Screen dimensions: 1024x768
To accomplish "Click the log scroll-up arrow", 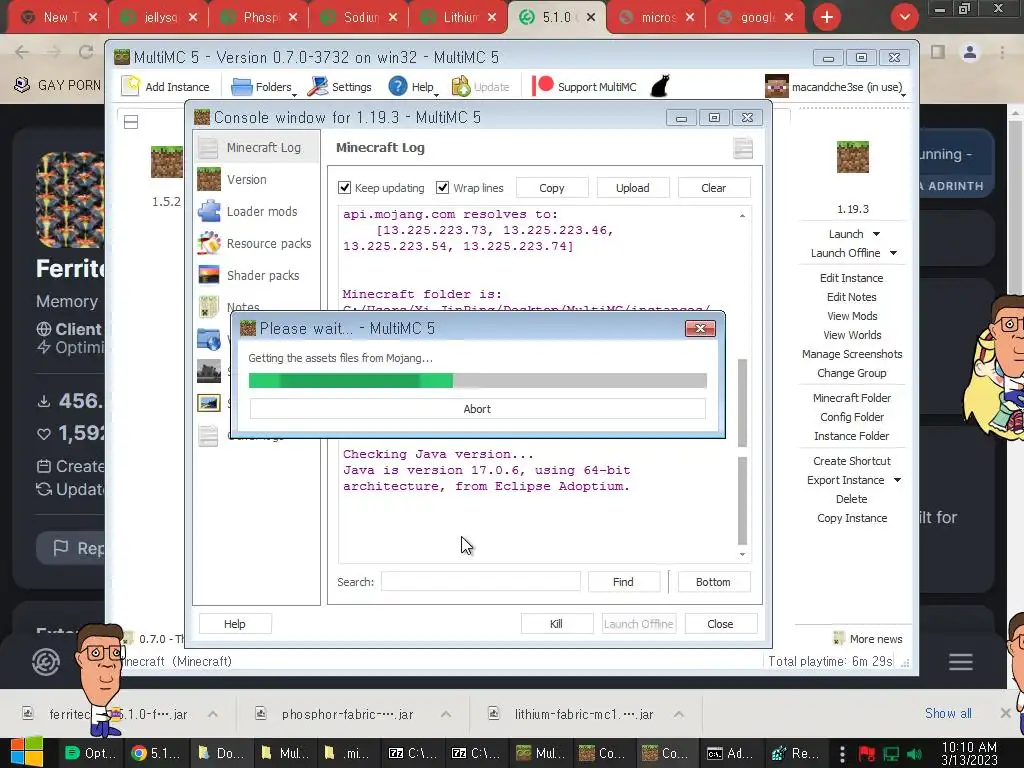I will (743, 216).
